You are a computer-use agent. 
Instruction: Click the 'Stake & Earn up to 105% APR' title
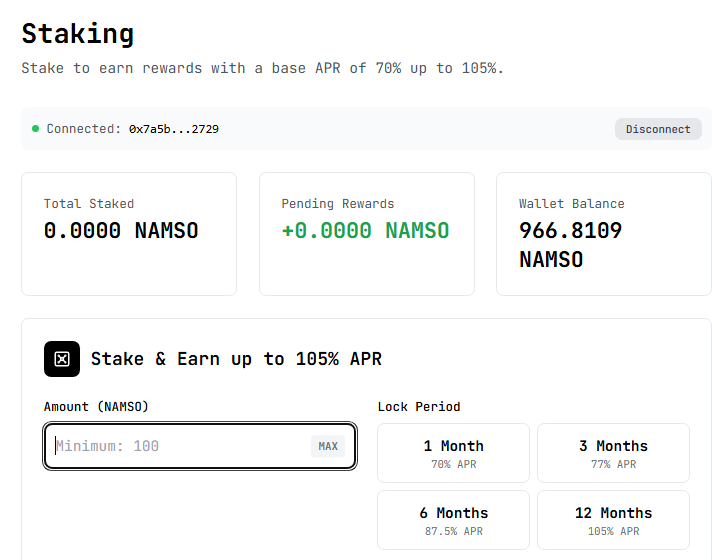coord(236,359)
